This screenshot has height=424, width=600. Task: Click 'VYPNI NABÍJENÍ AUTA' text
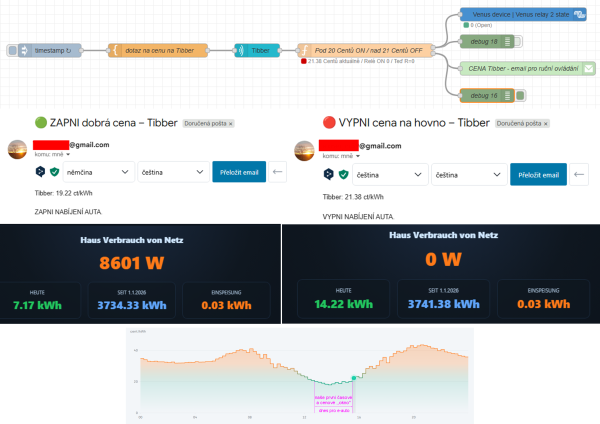coord(358,216)
